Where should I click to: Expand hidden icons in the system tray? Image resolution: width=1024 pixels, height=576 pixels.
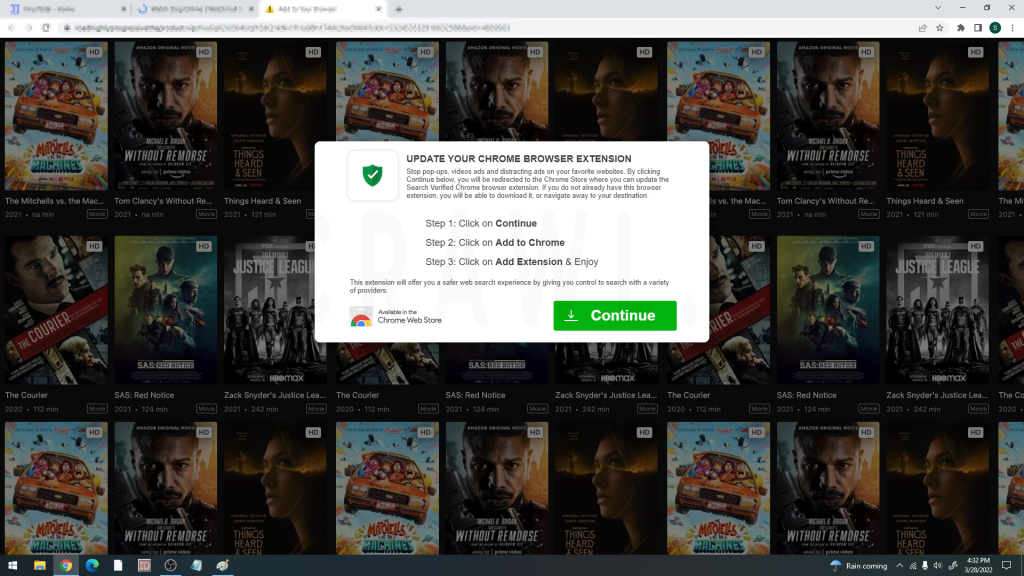click(899, 566)
